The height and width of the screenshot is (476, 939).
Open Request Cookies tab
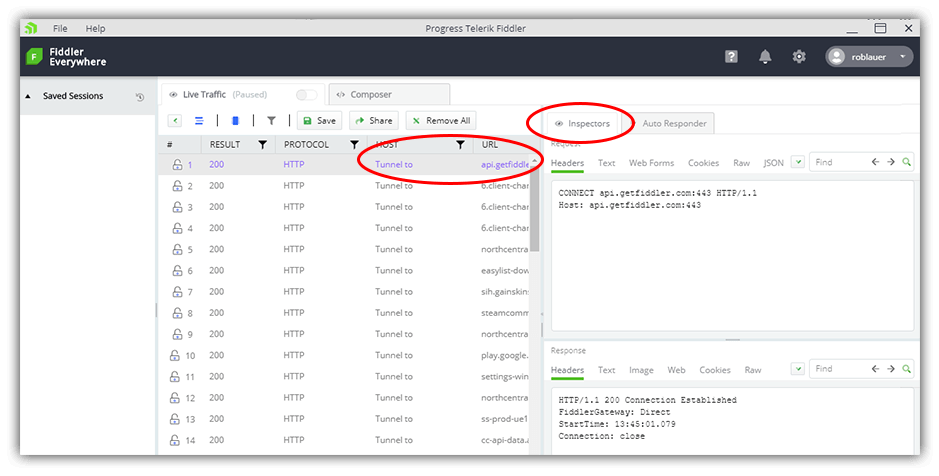pos(703,163)
